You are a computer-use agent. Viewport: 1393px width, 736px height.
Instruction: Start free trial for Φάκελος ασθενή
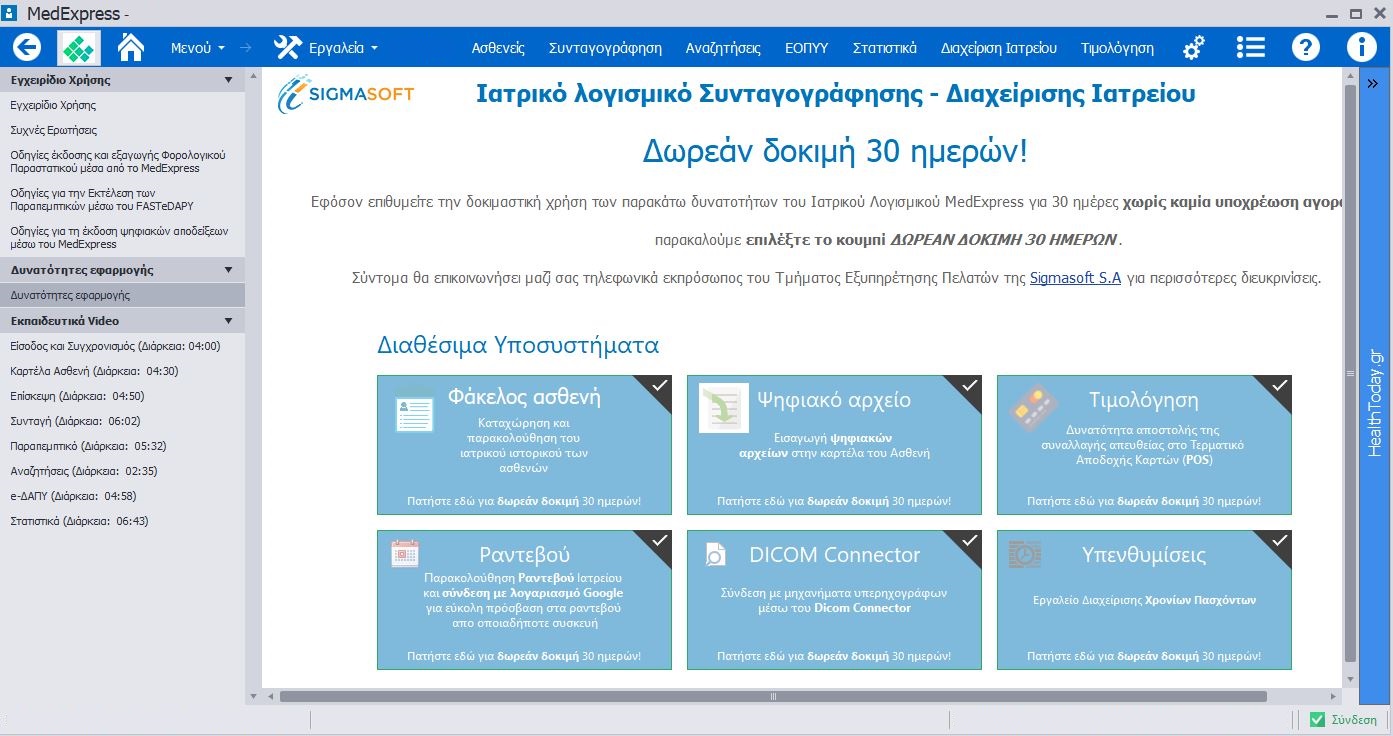click(524, 501)
